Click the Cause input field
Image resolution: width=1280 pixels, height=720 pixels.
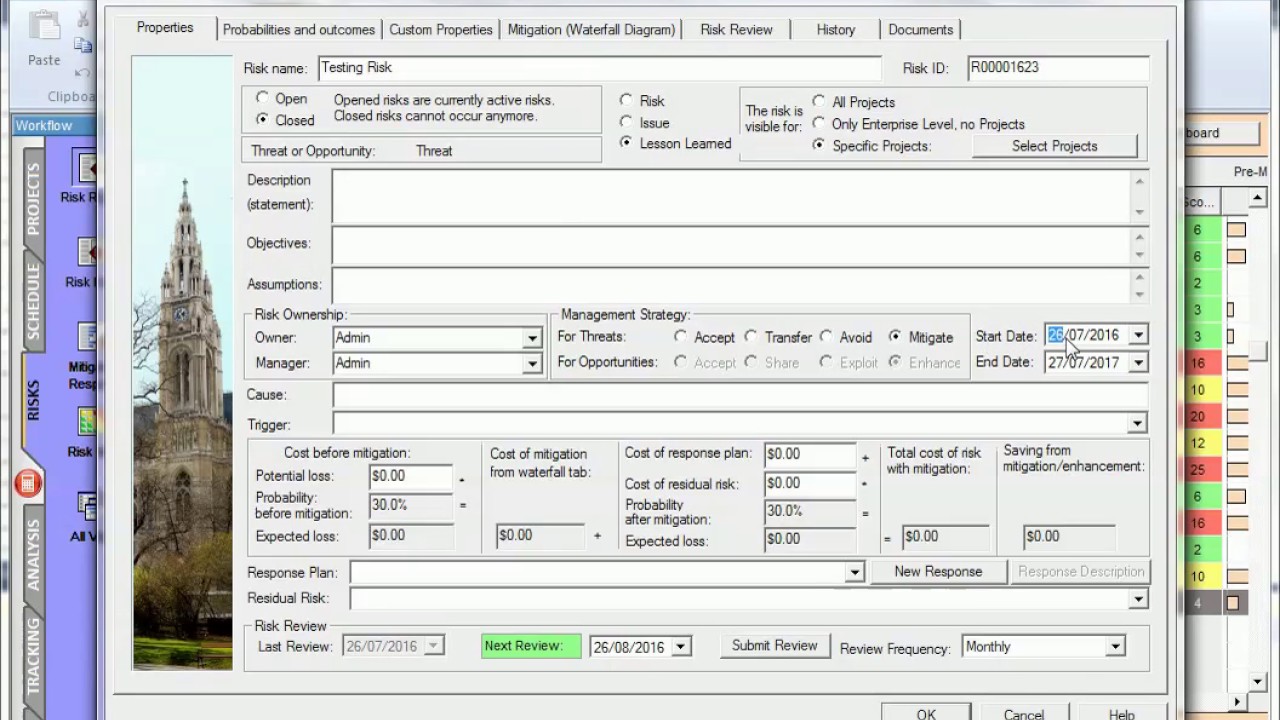(740, 396)
